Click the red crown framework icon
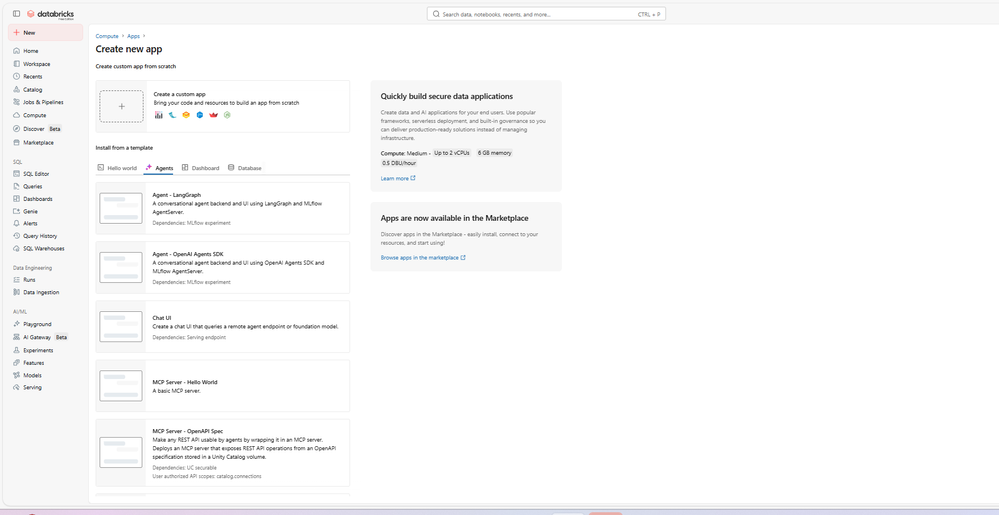Image resolution: width=999 pixels, height=515 pixels. (213, 115)
